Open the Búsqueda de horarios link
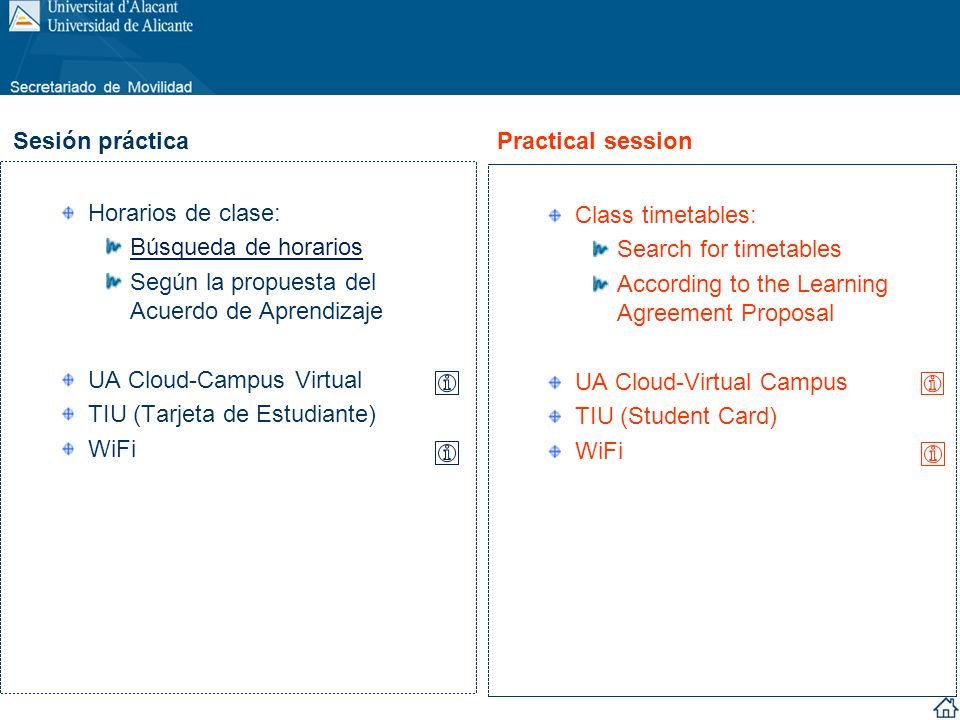 click(x=246, y=247)
